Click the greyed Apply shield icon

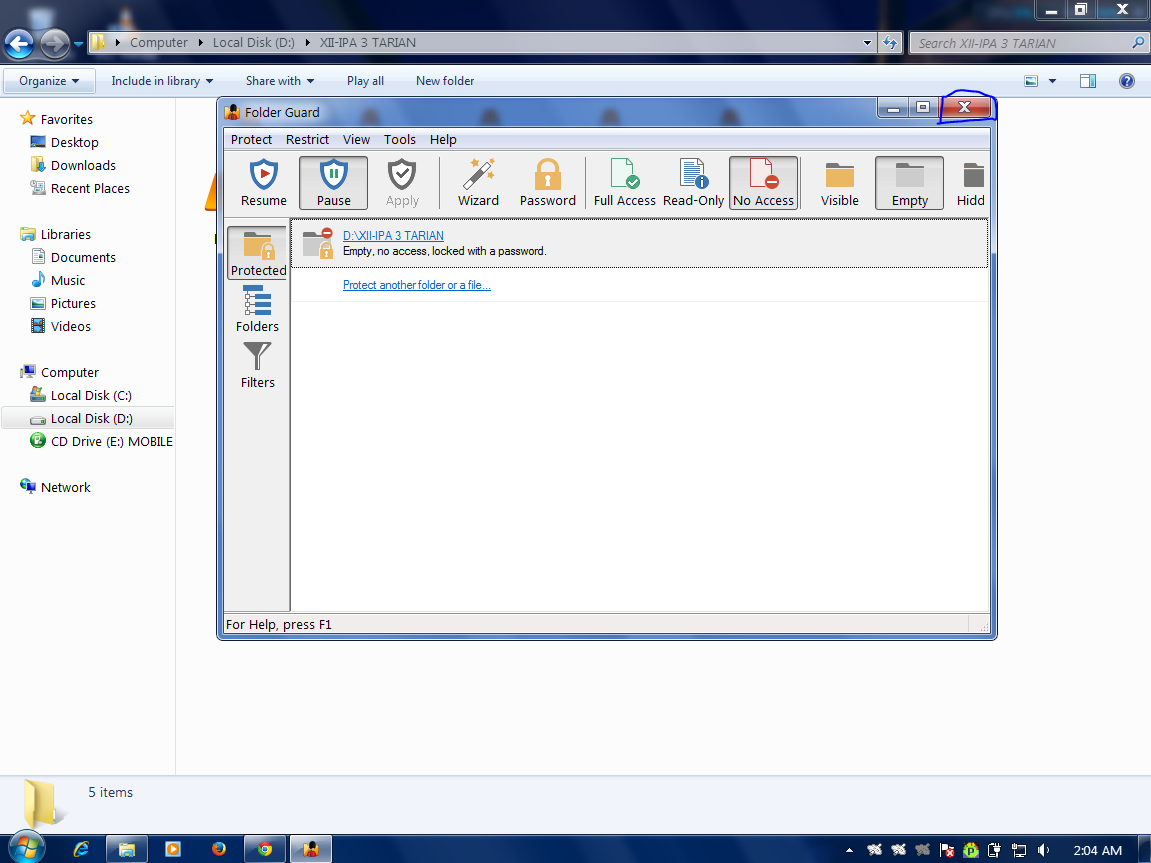pos(402,175)
